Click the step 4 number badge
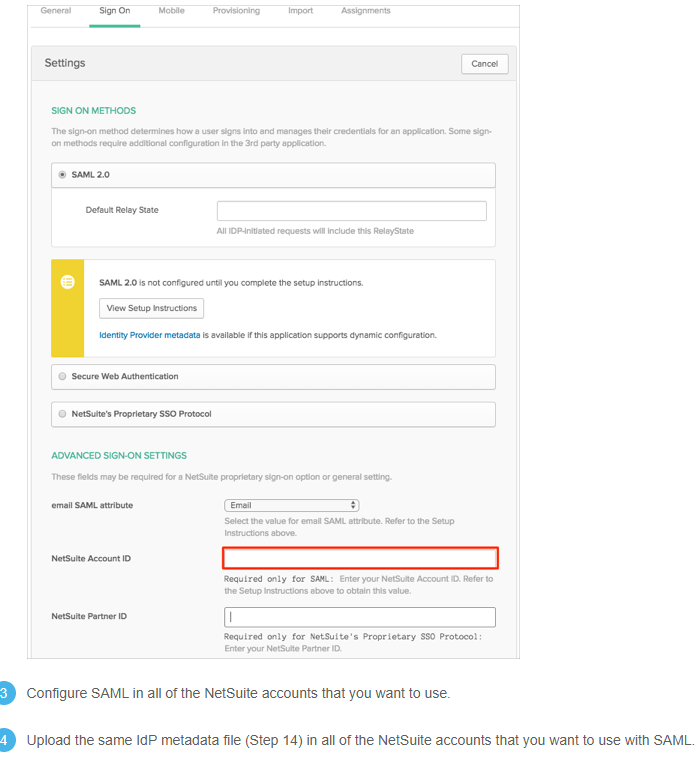This screenshot has width=696, height=767. click(x=5, y=740)
